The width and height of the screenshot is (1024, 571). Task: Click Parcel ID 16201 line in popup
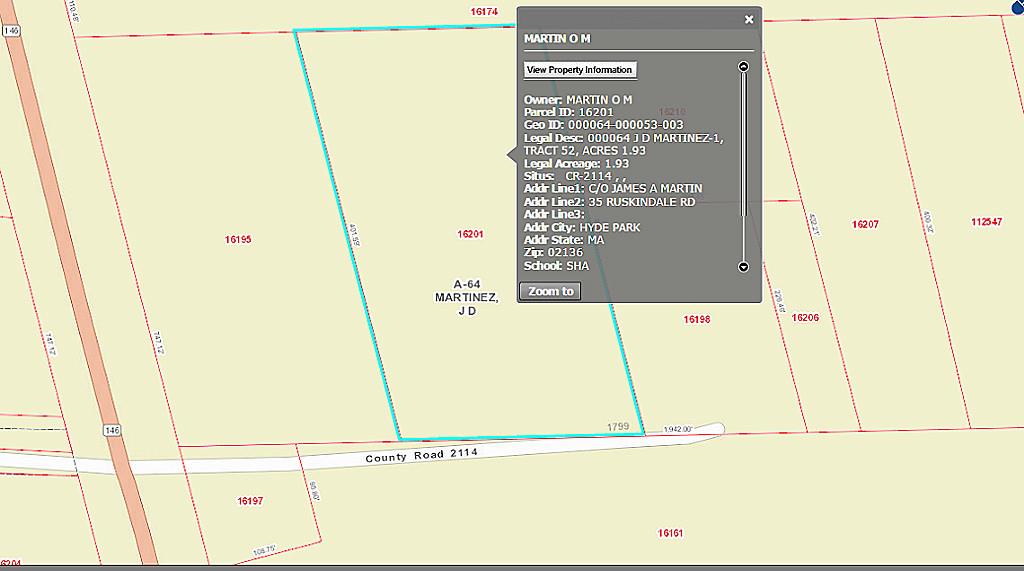[569, 112]
